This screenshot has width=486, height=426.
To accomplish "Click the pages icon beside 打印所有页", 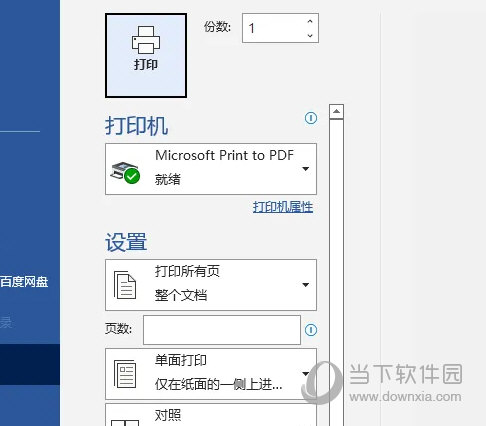I will tap(125, 285).
